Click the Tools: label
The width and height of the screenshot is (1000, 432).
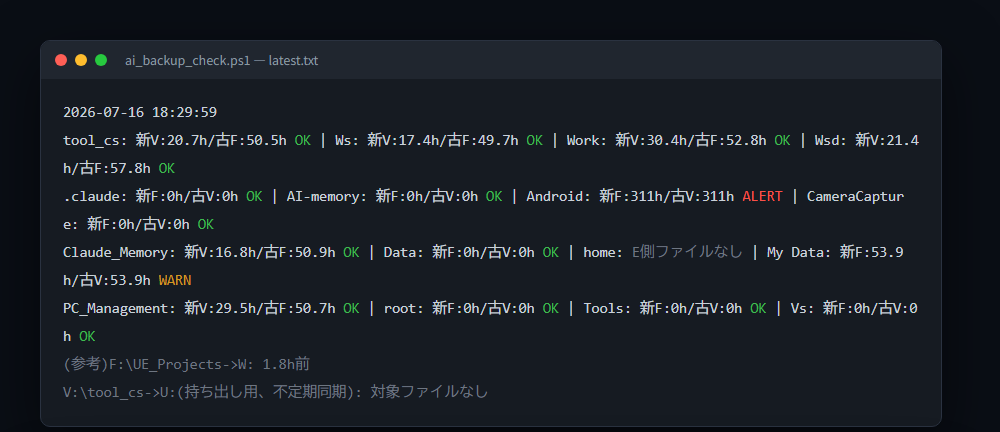coord(607,309)
